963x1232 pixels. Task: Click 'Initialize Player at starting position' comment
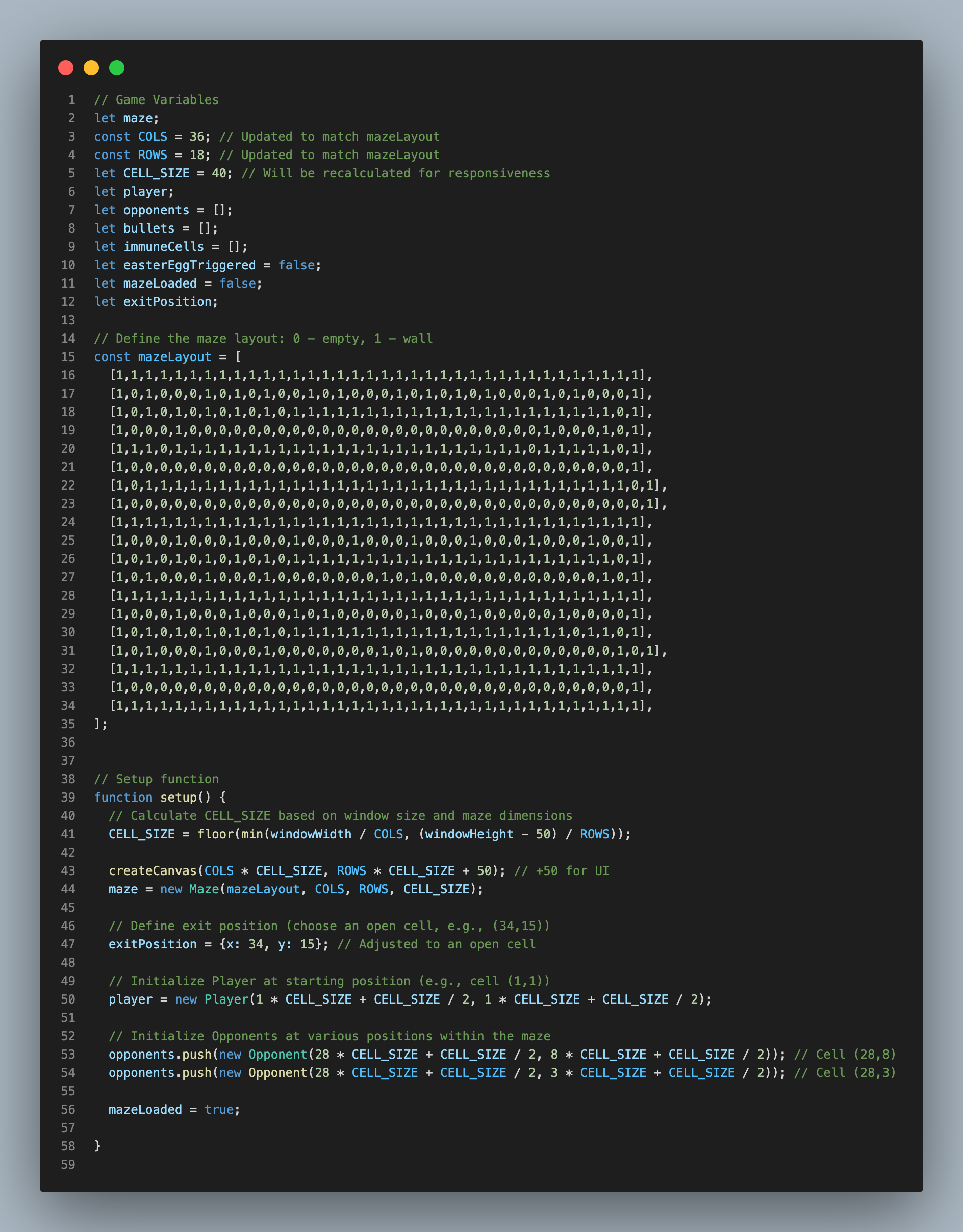click(x=330, y=981)
